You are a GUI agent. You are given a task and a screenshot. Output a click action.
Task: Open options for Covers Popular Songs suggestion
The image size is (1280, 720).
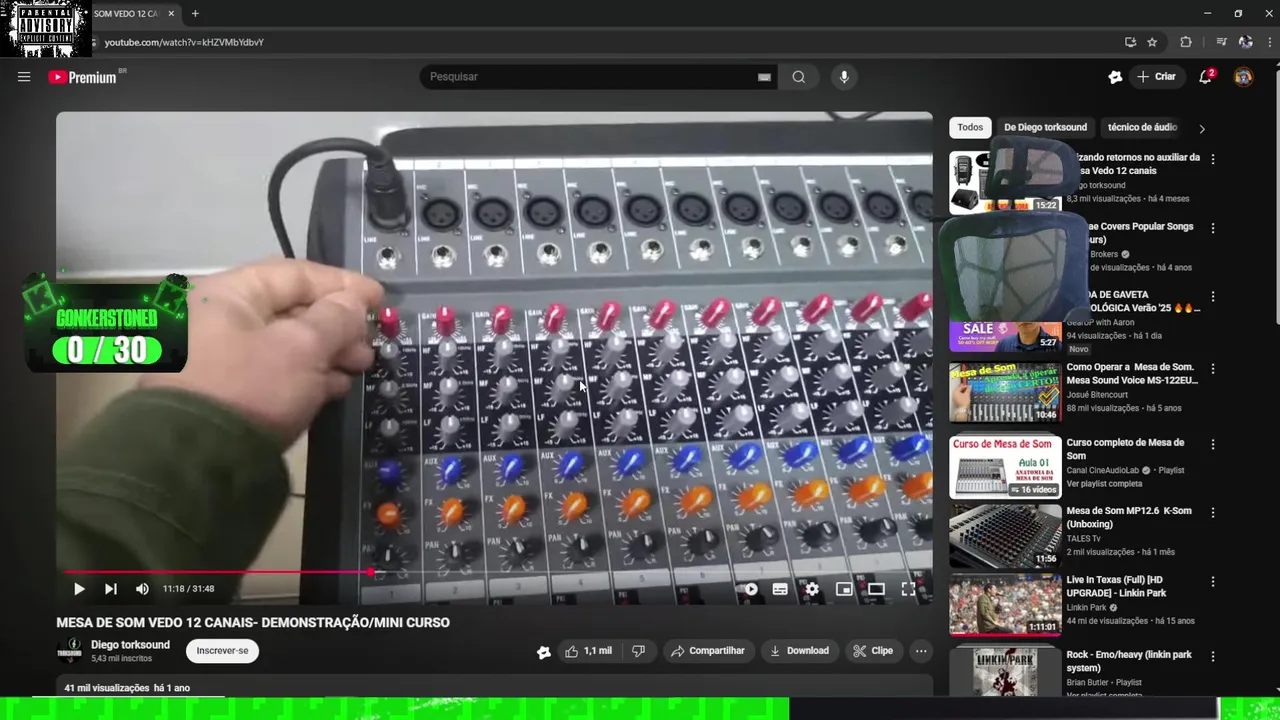1213,228
